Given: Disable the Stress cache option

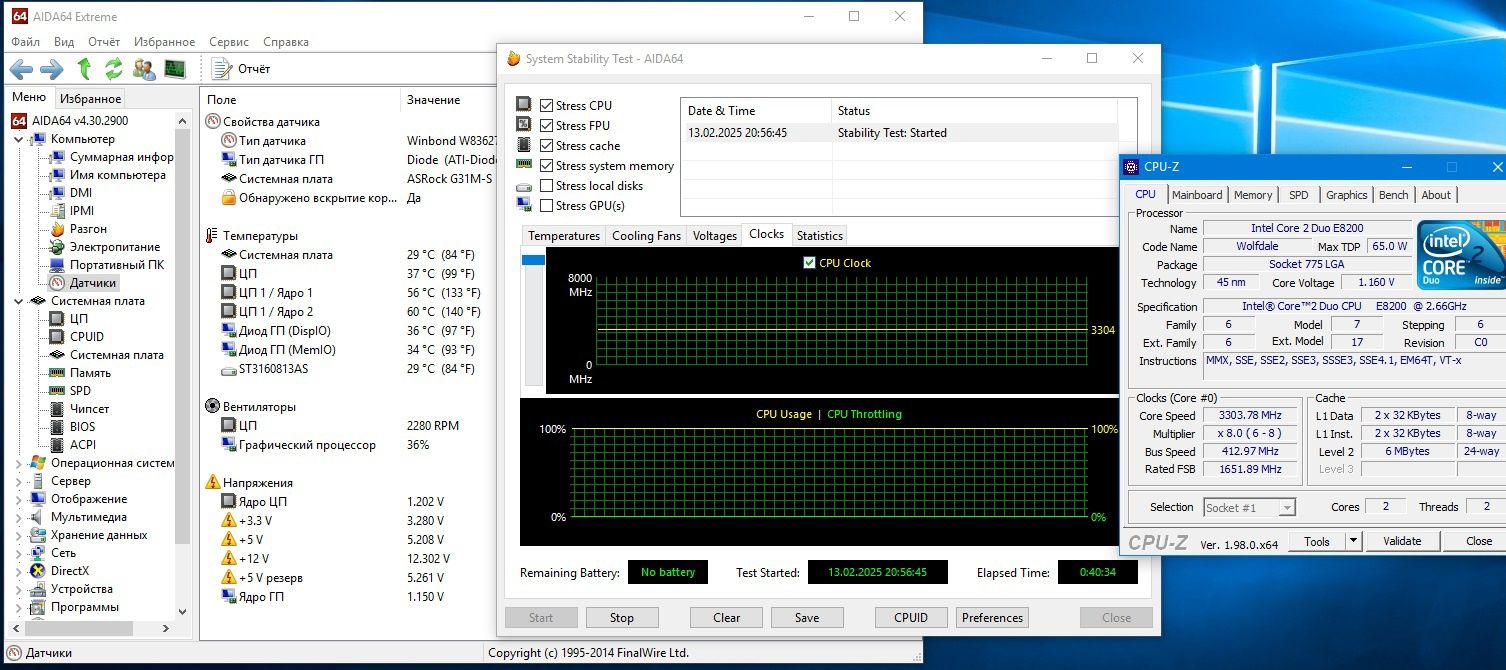Looking at the screenshot, I should point(546,145).
